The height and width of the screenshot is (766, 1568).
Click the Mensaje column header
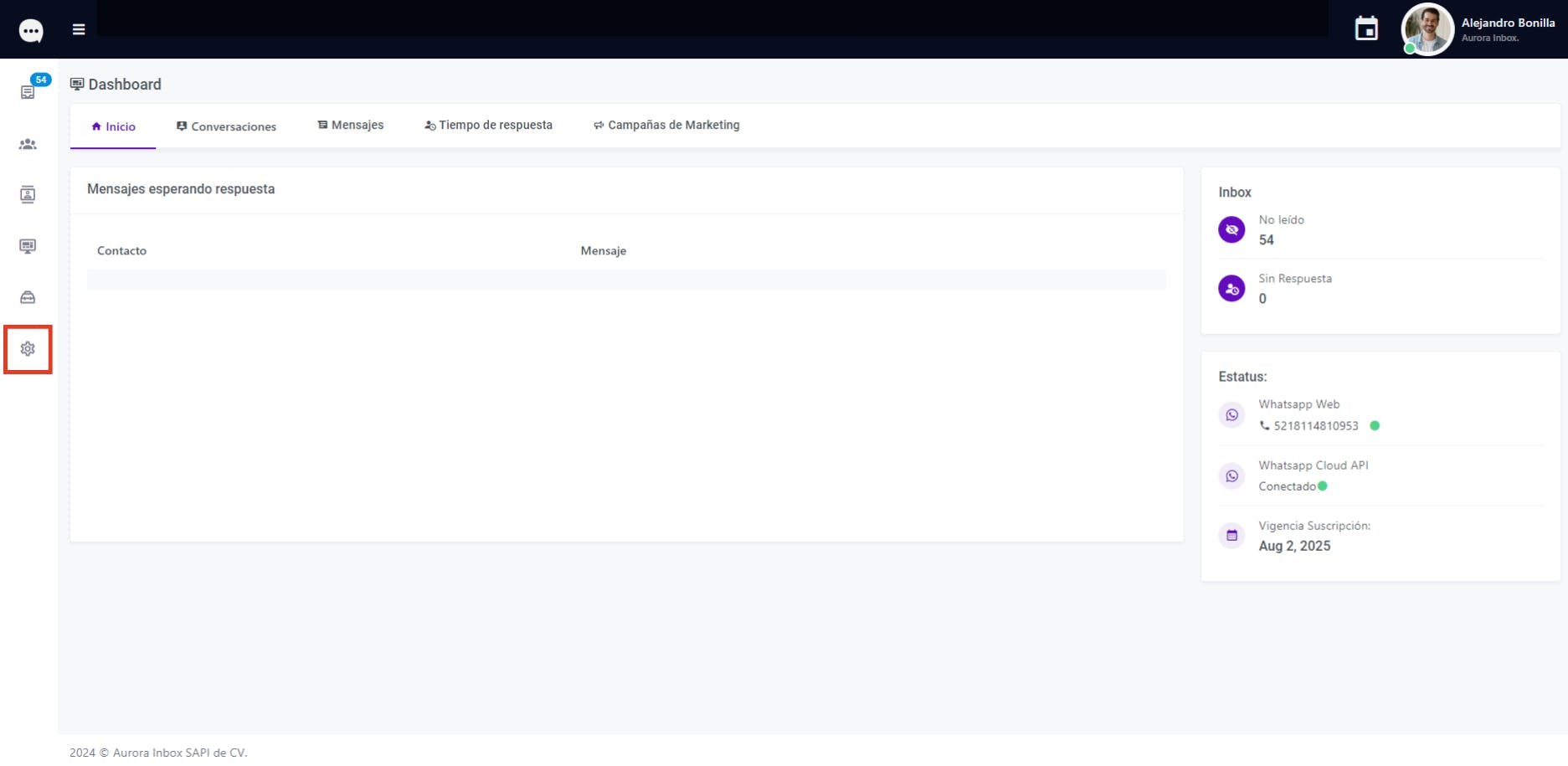click(604, 250)
